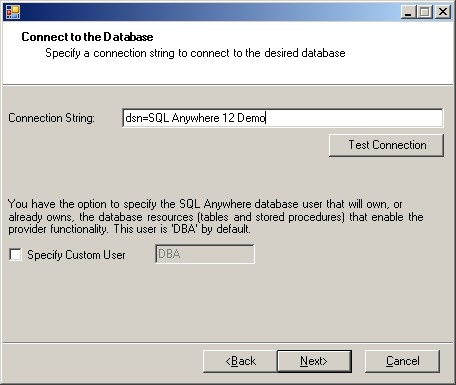Image resolution: width=456 pixels, height=385 pixels.
Task: Close the Connect to Database wizard
Action: point(443,12)
